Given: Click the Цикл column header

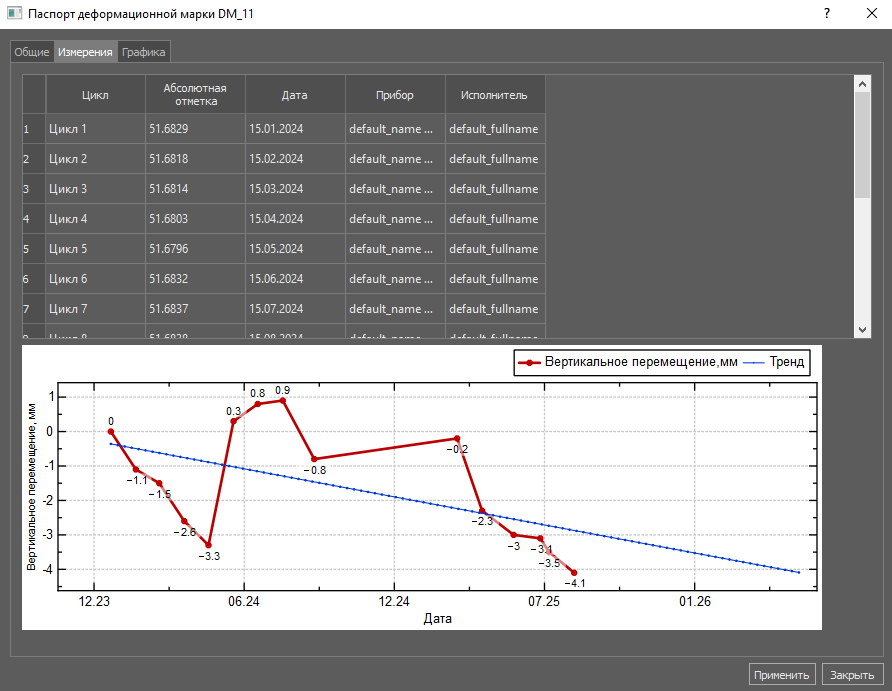Looking at the screenshot, I should [x=95, y=95].
